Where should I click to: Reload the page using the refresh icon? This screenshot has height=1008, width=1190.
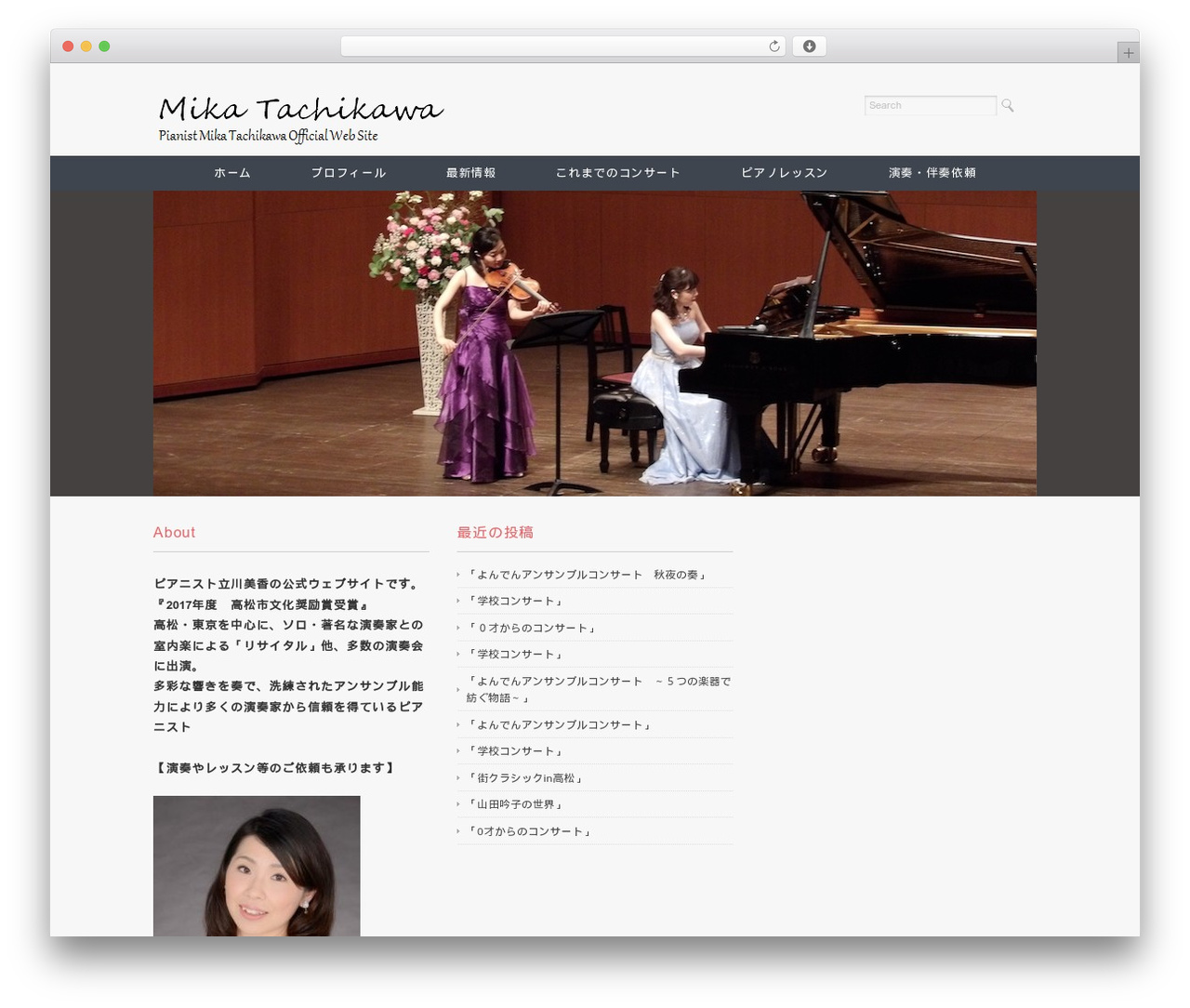(x=773, y=46)
